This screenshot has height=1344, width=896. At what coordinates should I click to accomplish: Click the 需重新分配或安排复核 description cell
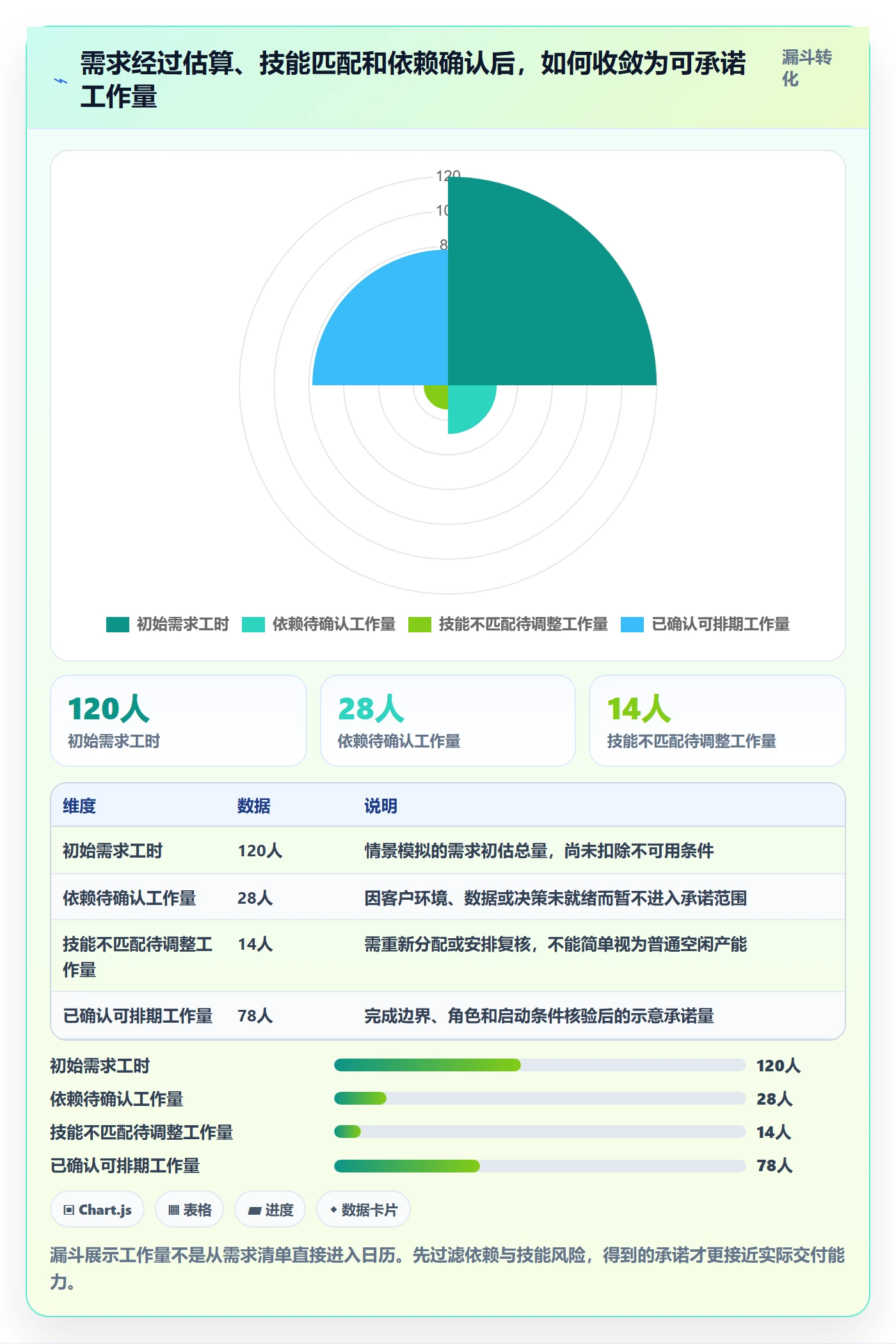click(556, 944)
